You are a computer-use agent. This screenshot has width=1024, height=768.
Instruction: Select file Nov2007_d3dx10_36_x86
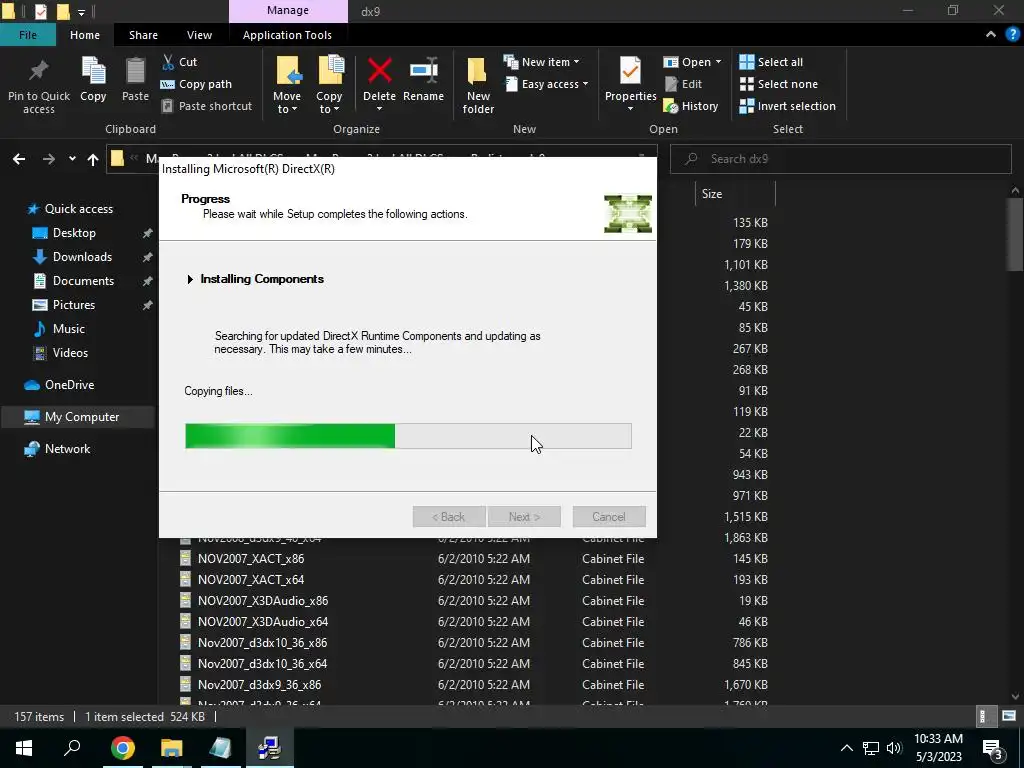click(x=262, y=643)
